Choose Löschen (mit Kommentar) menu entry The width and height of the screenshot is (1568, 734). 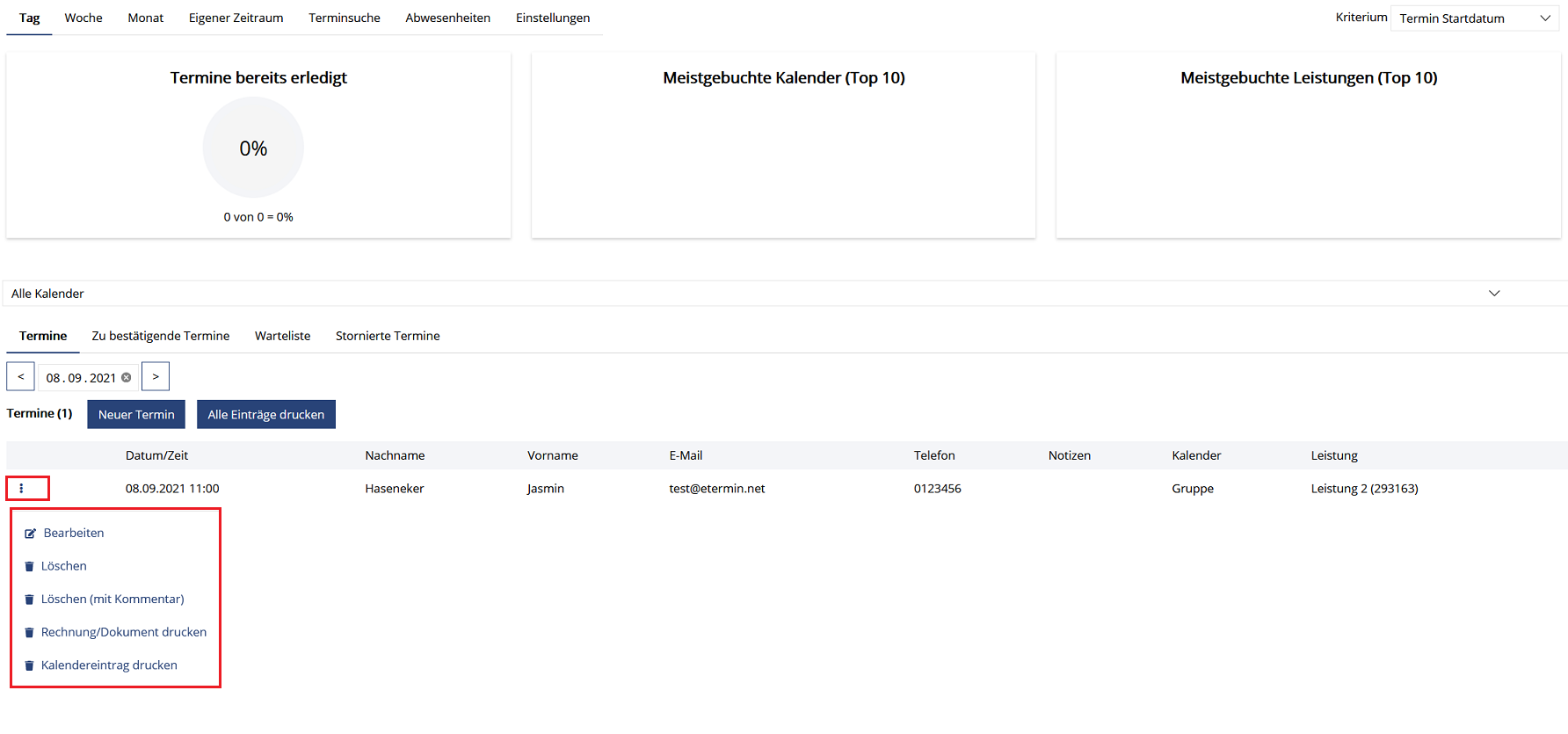(113, 599)
